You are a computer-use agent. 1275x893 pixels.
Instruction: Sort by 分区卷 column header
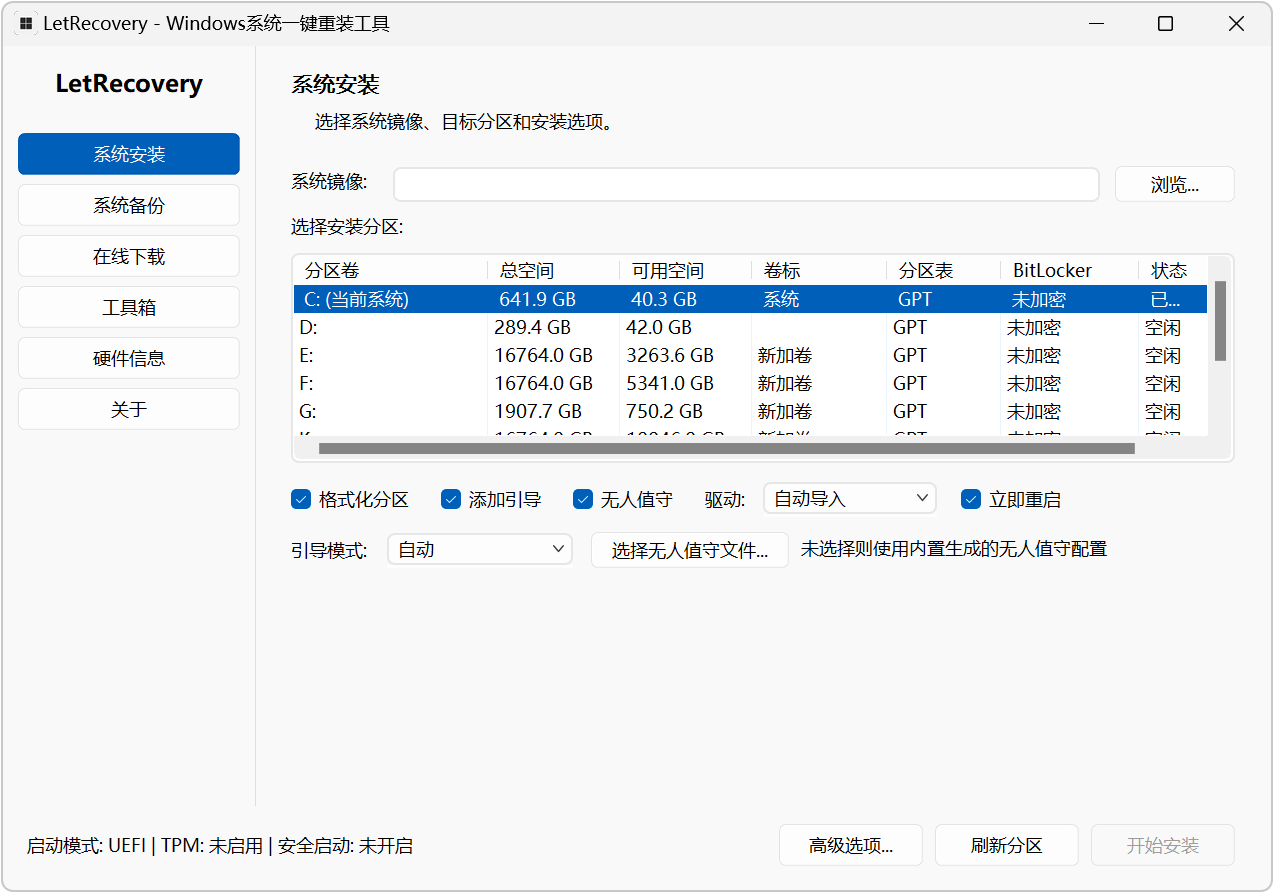point(390,271)
